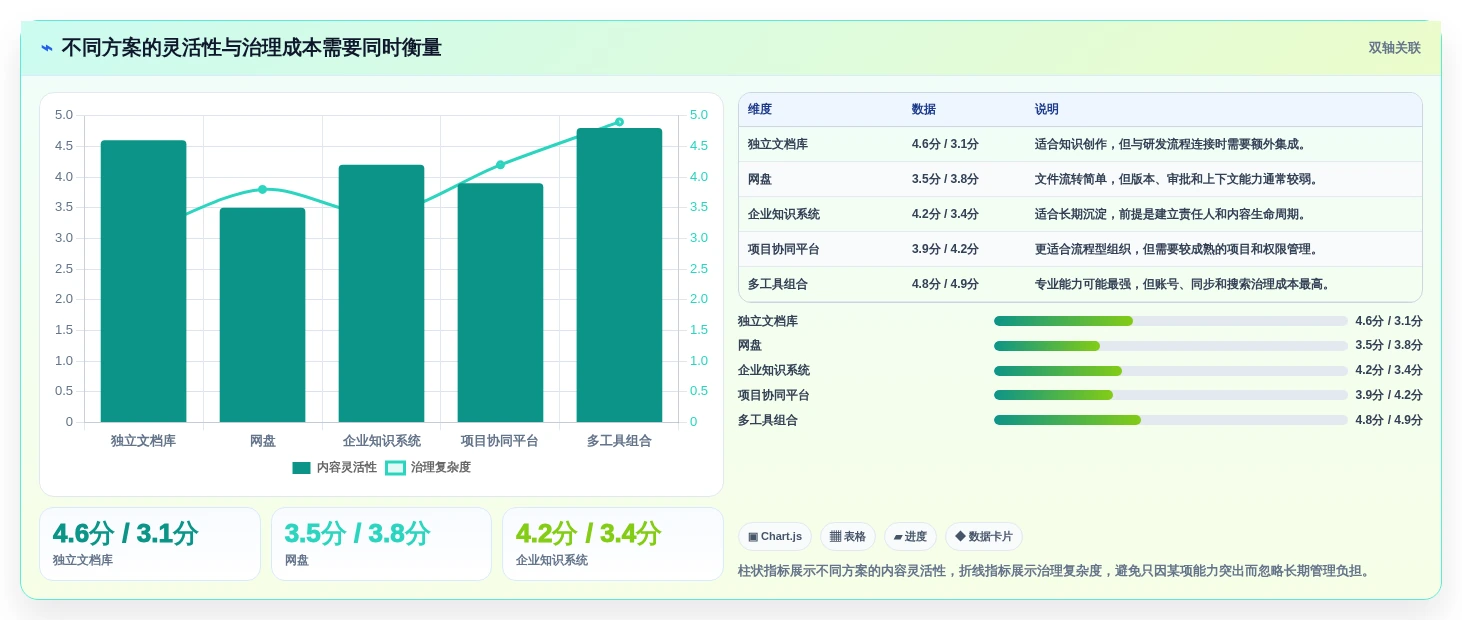Click the 企业知识系统 progress bar
The image size is (1462, 620).
point(1171,371)
